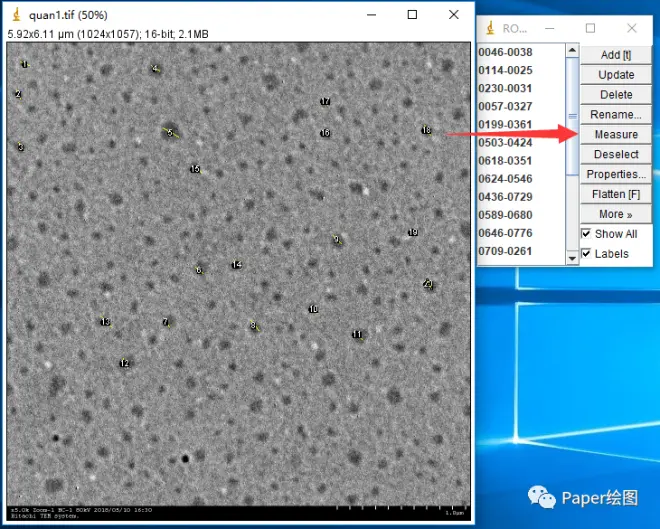Click ROI label 3 on the image

21,147
